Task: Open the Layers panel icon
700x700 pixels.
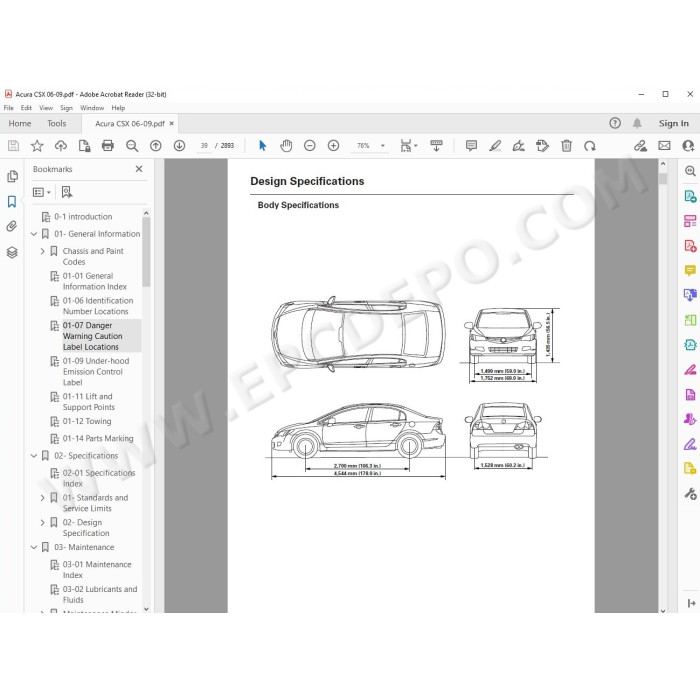Action: (12, 252)
